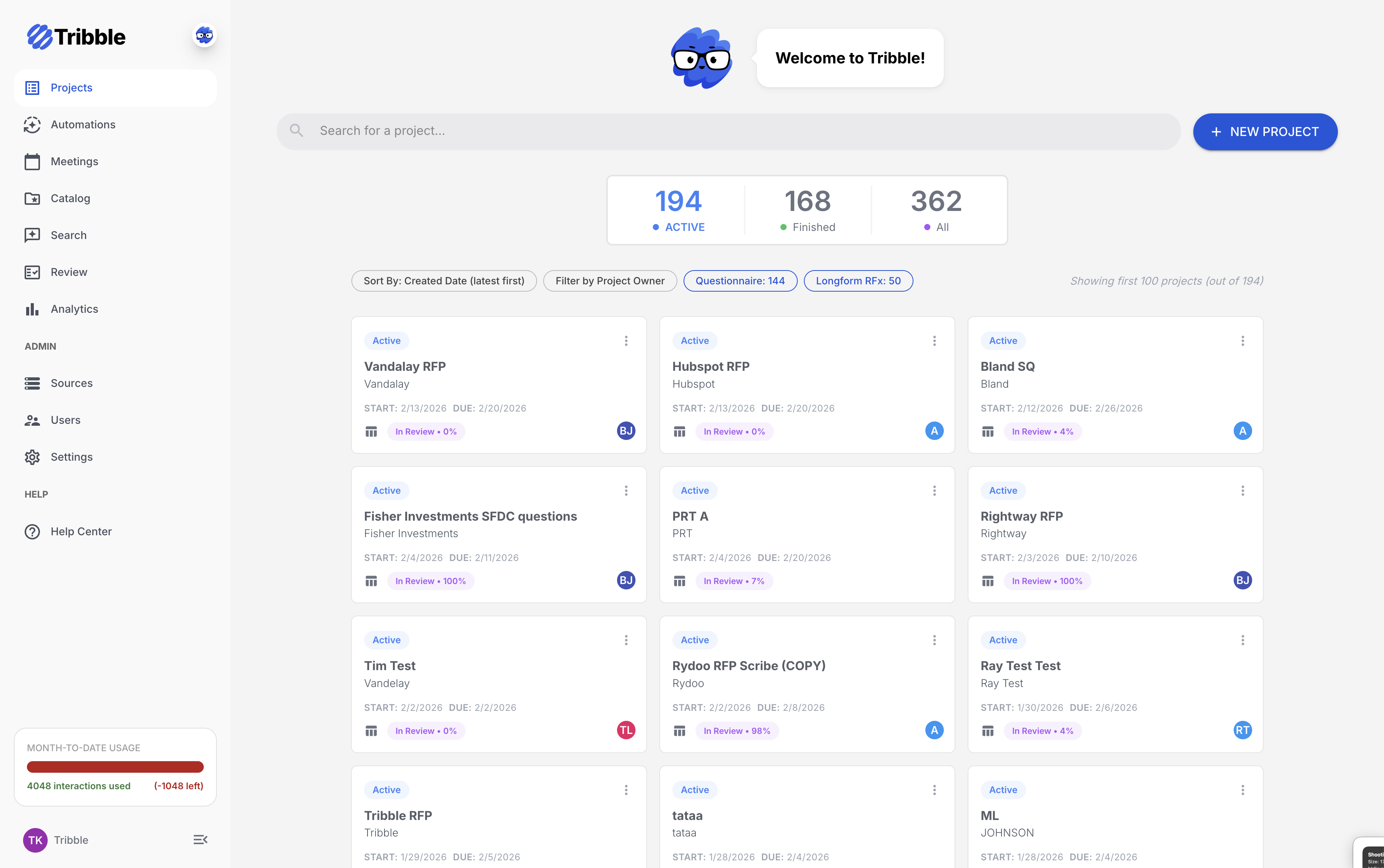Open the Tim Test card's three-dot menu
This screenshot has height=868, width=1384.
click(626, 640)
